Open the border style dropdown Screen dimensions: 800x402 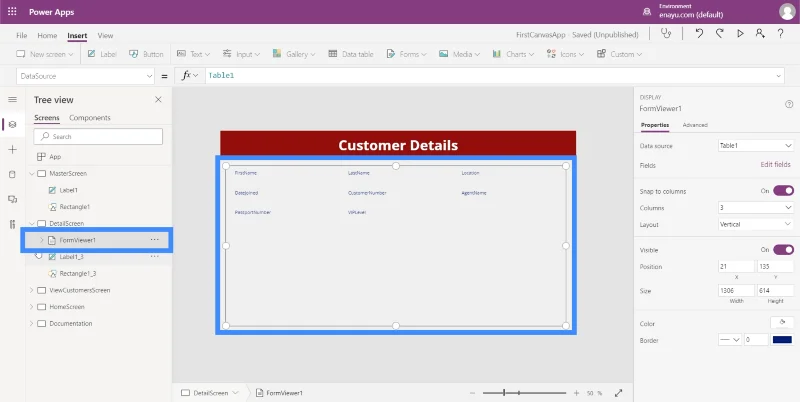pos(730,340)
